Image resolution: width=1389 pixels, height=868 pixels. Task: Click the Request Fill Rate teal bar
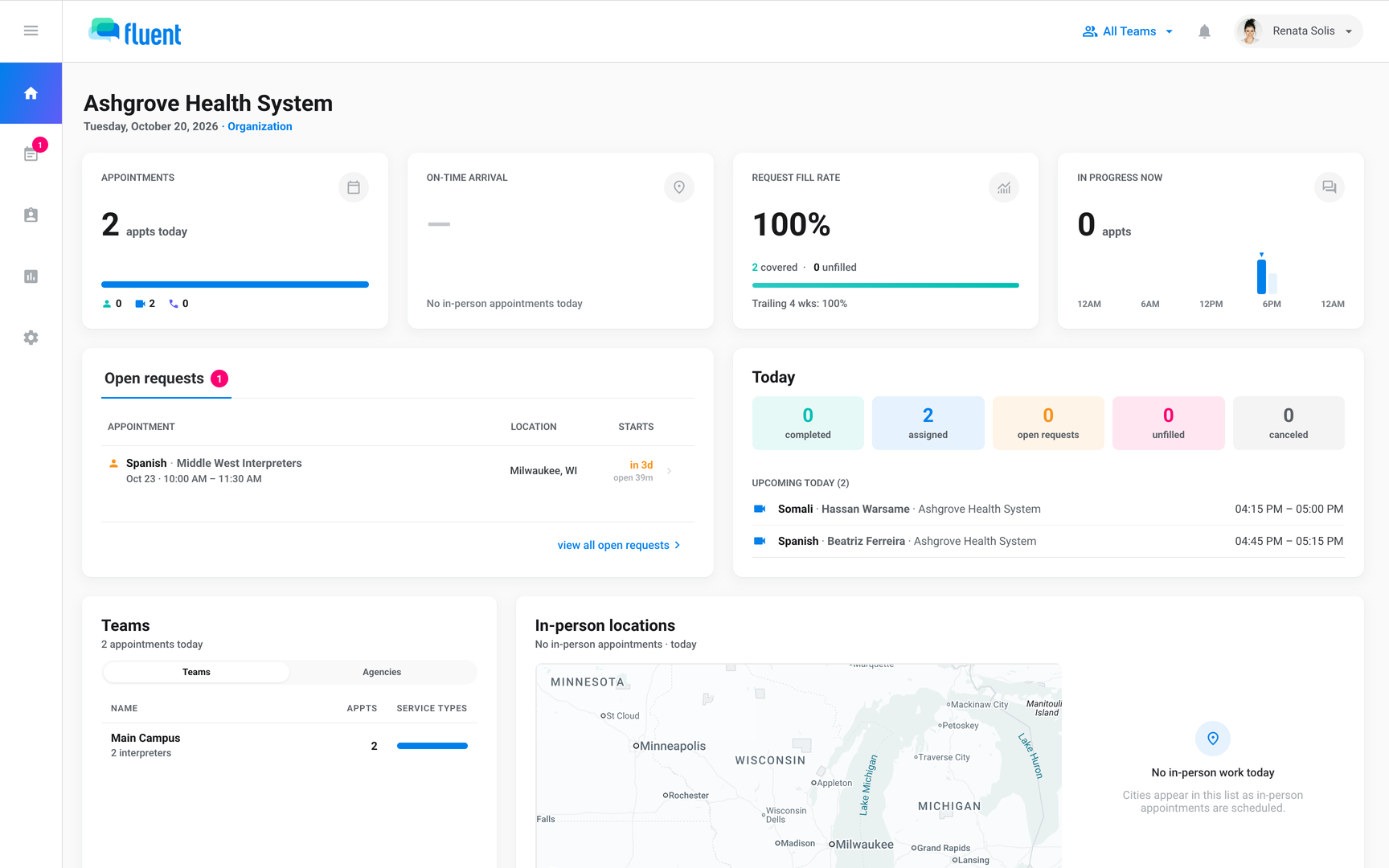[885, 285]
